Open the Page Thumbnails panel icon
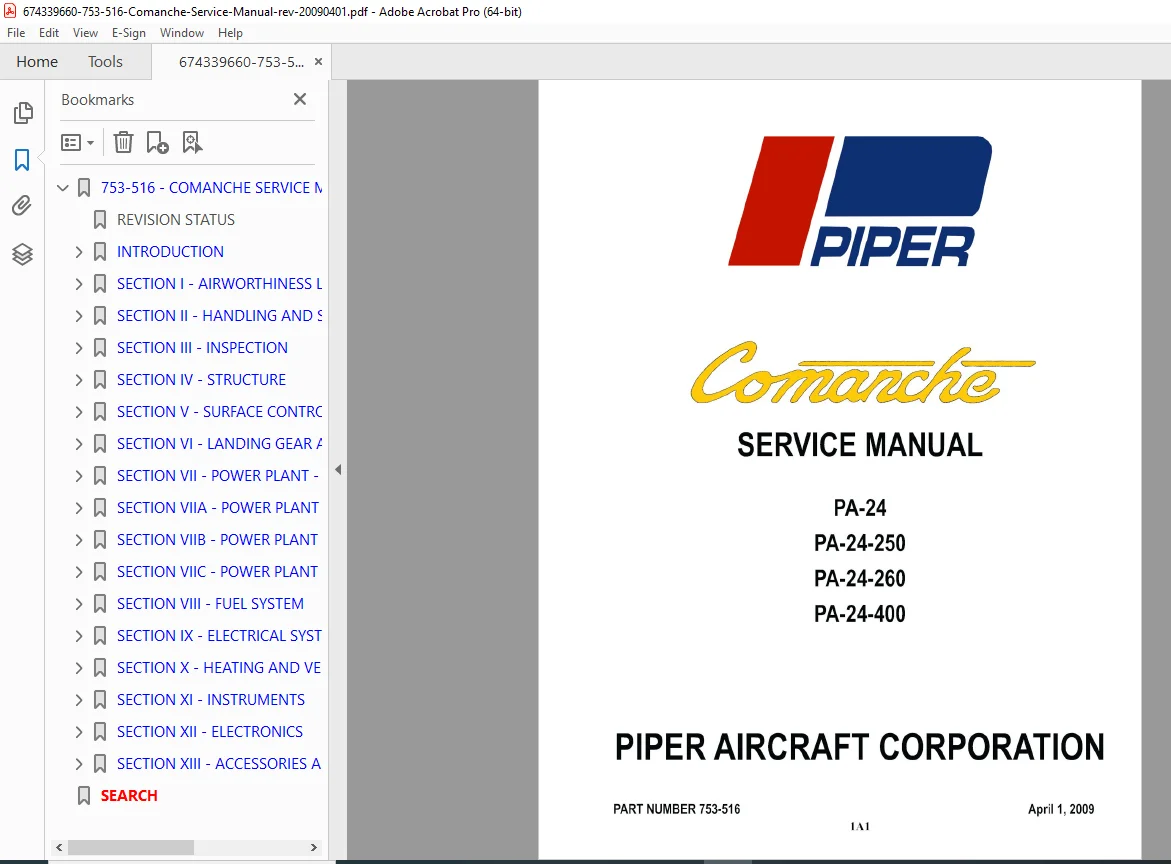Viewport: 1171px width, 864px height. (x=23, y=113)
